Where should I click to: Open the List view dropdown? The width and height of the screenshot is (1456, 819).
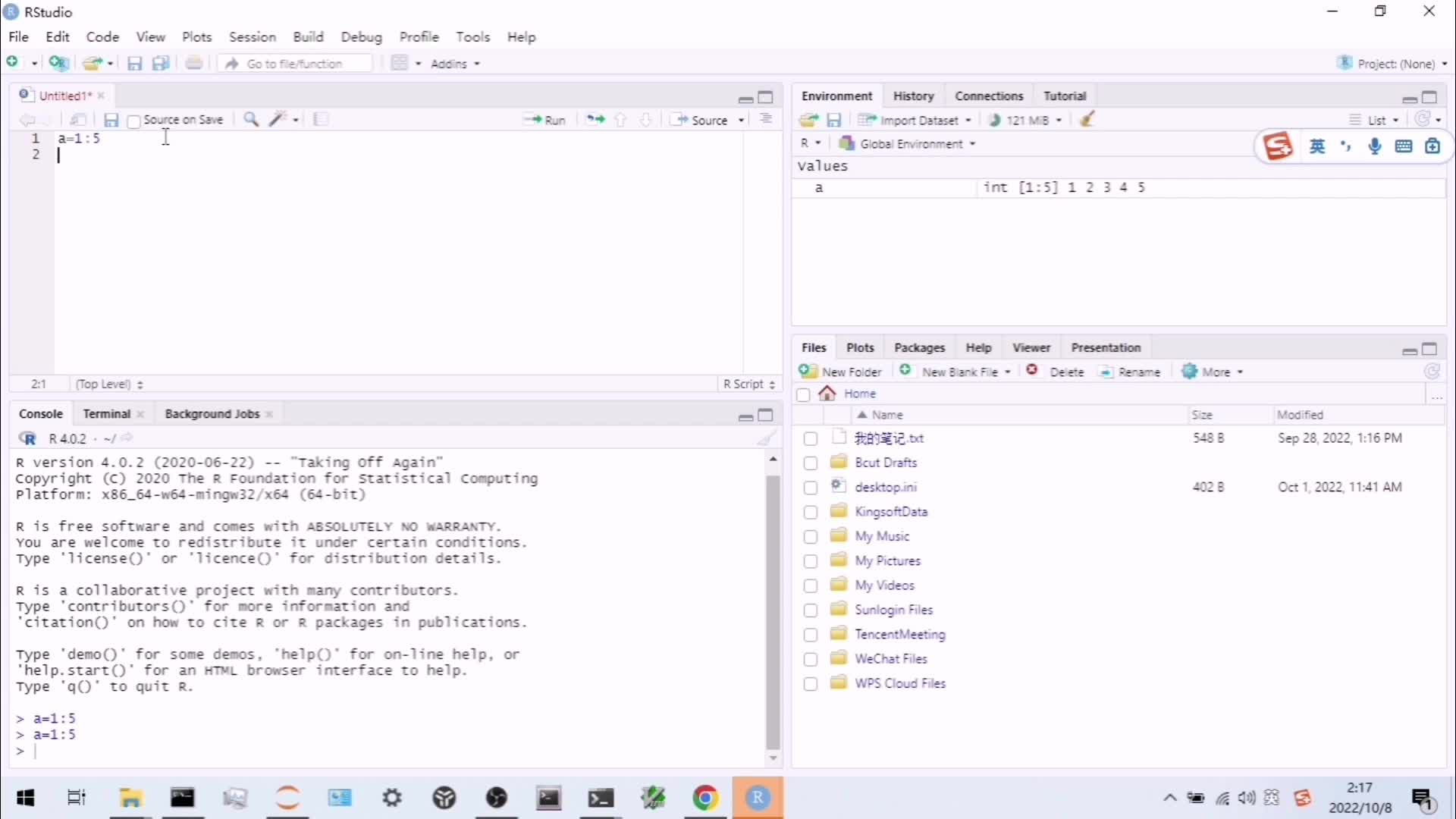(x=1374, y=120)
